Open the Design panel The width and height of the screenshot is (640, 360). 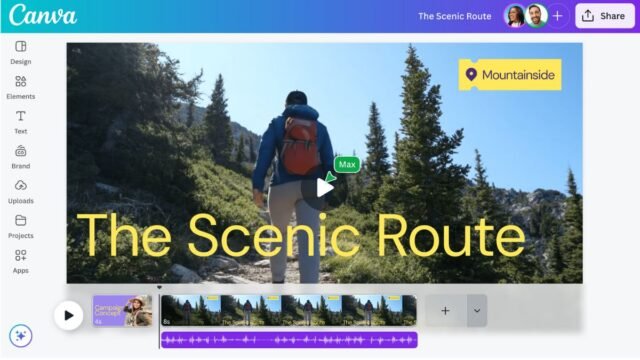(x=20, y=53)
